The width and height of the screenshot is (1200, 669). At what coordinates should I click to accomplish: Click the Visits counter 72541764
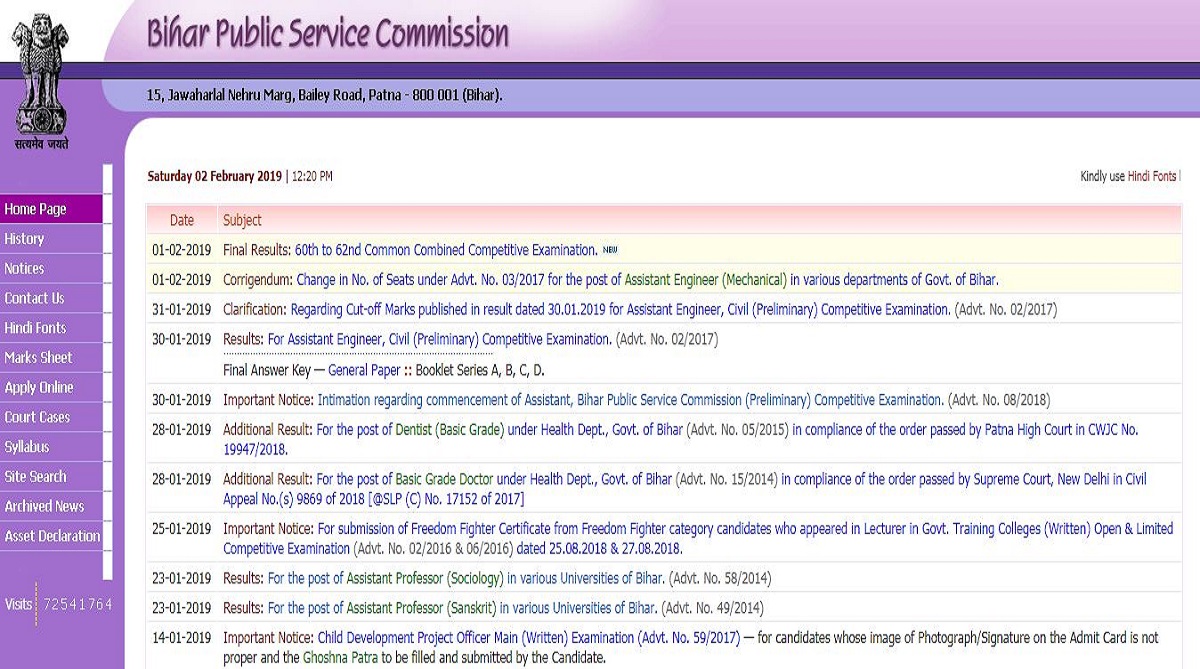coord(77,605)
